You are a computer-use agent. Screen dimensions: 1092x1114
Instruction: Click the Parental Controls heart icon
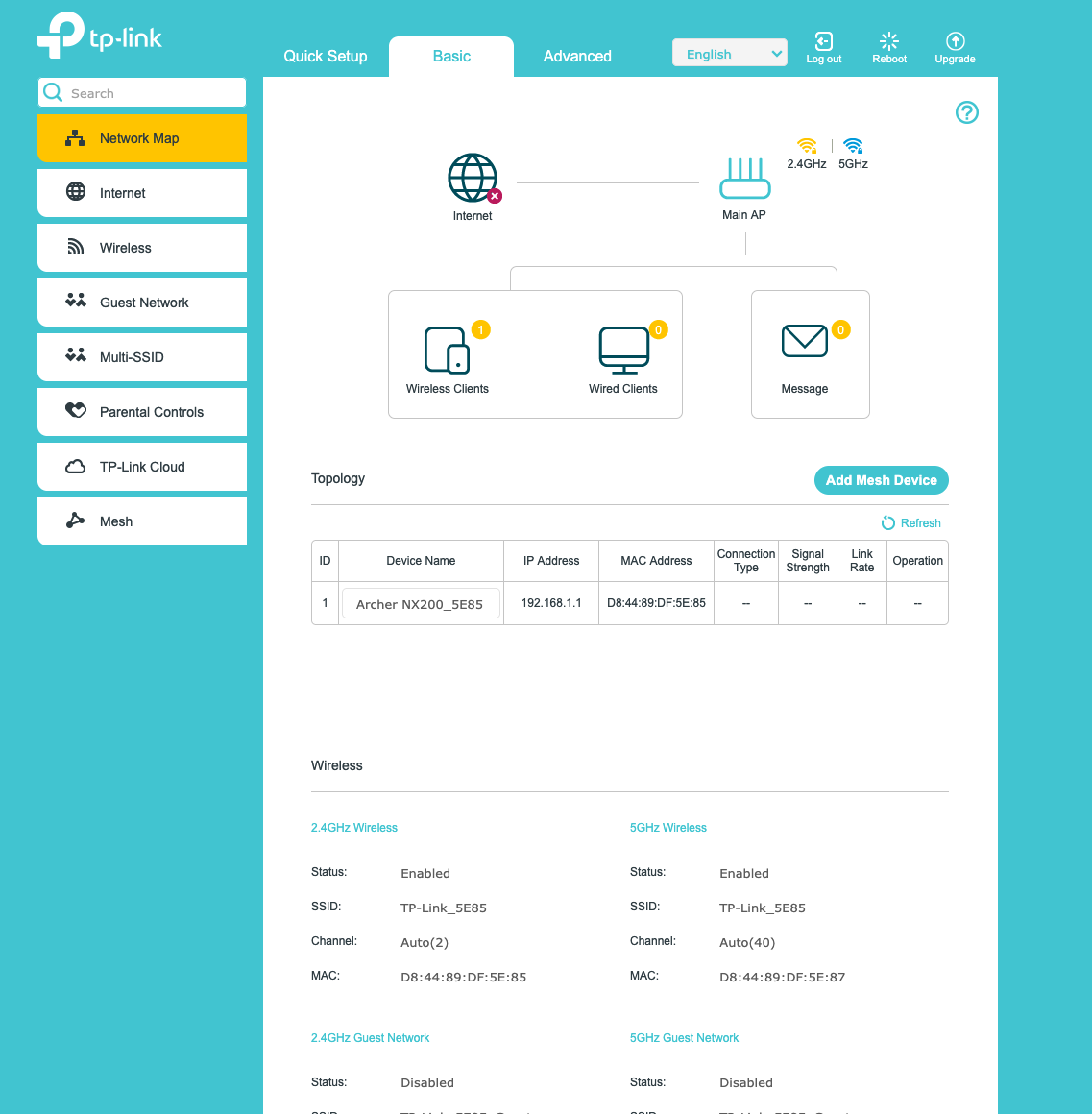75,410
